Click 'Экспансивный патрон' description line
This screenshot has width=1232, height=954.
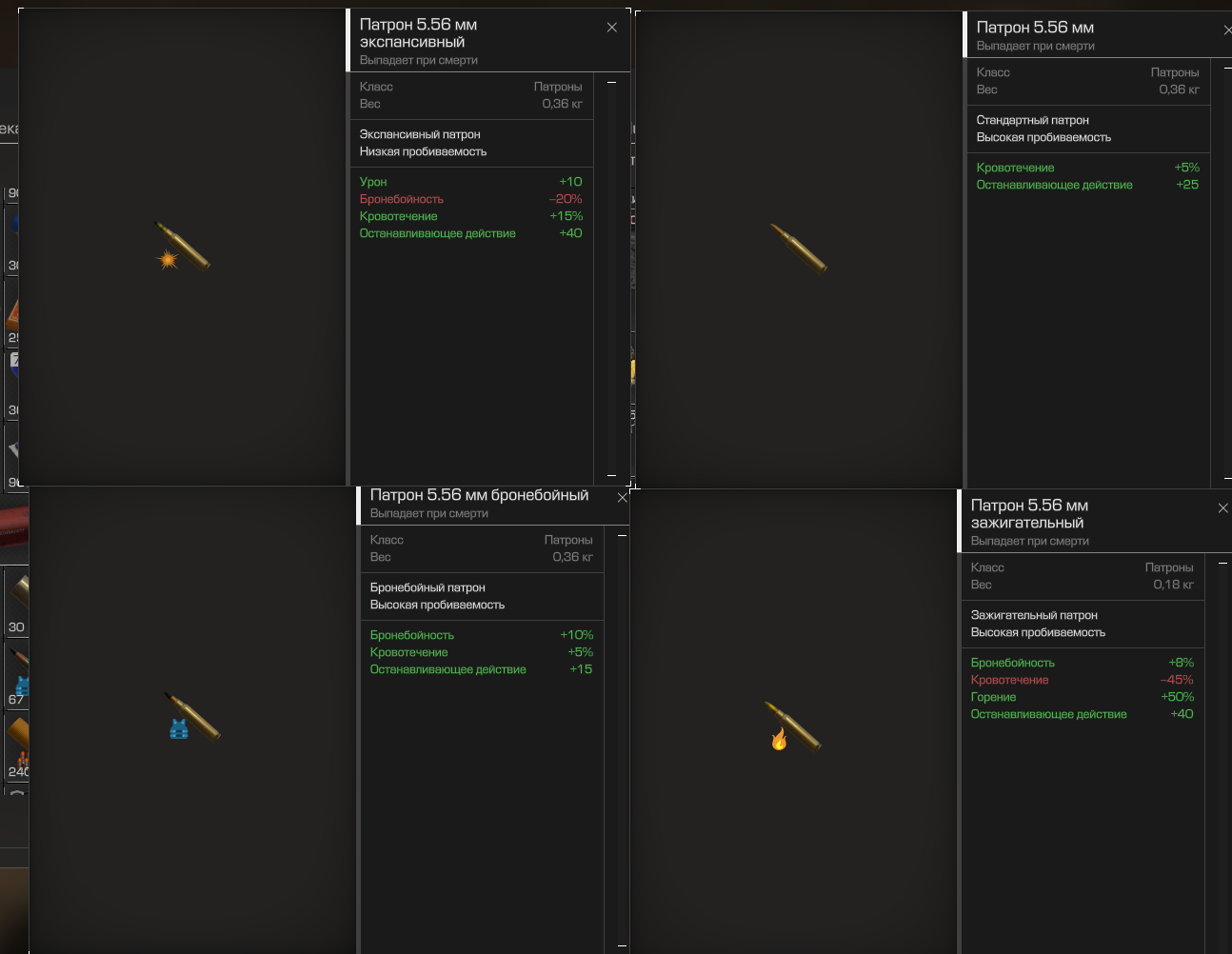coord(420,134)
